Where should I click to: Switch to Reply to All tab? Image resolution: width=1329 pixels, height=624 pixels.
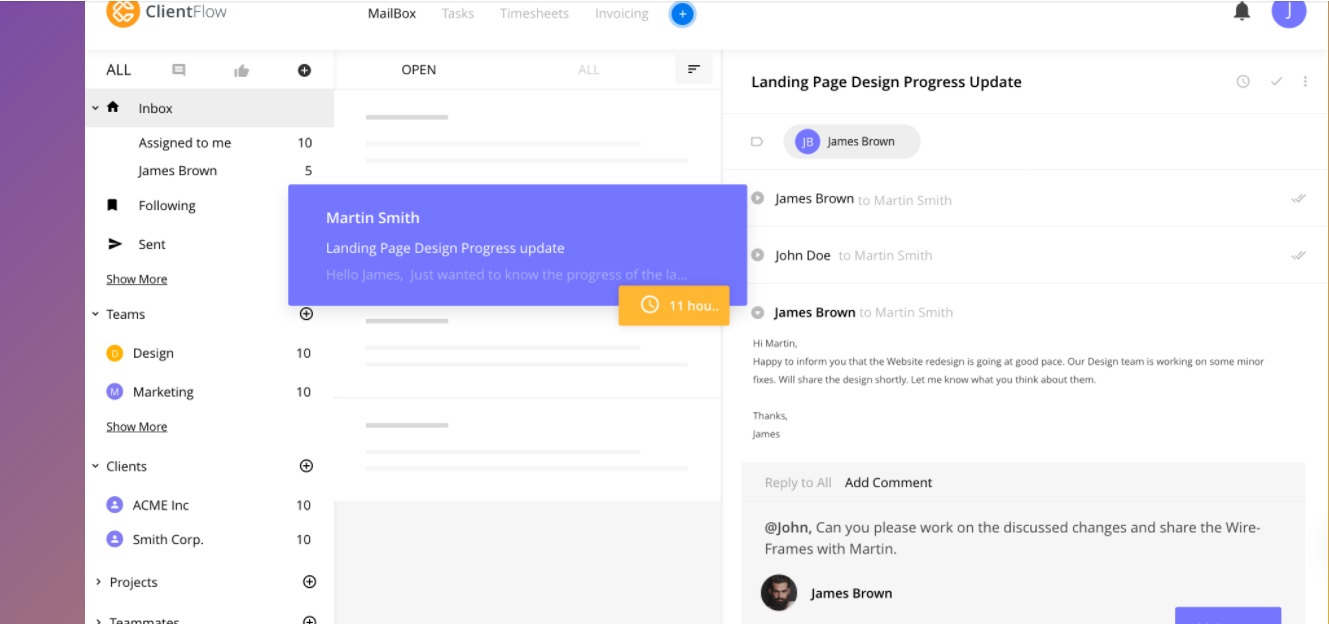[x=798, y=483]
